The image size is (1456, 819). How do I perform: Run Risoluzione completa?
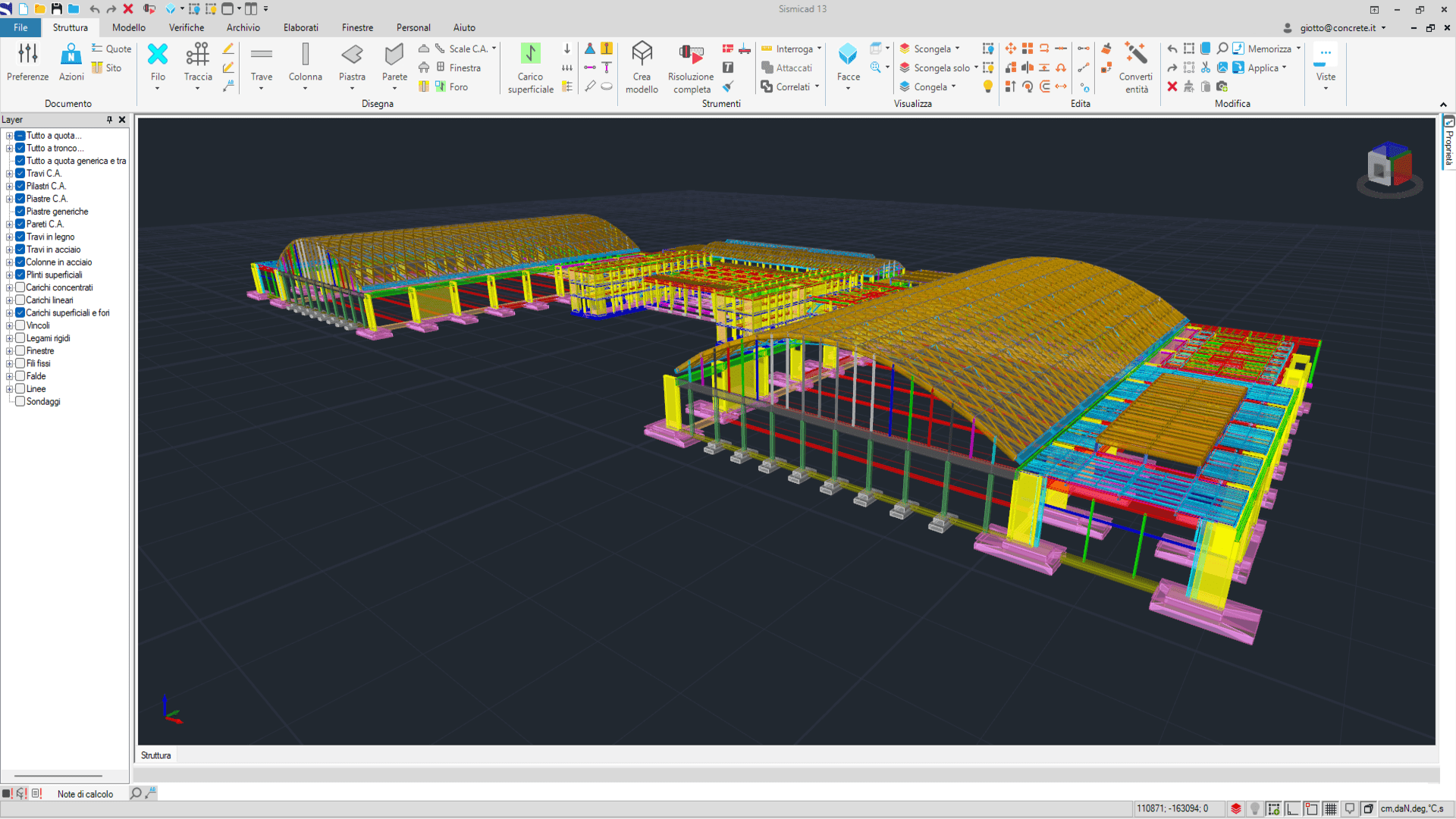(x=691, y=68)
